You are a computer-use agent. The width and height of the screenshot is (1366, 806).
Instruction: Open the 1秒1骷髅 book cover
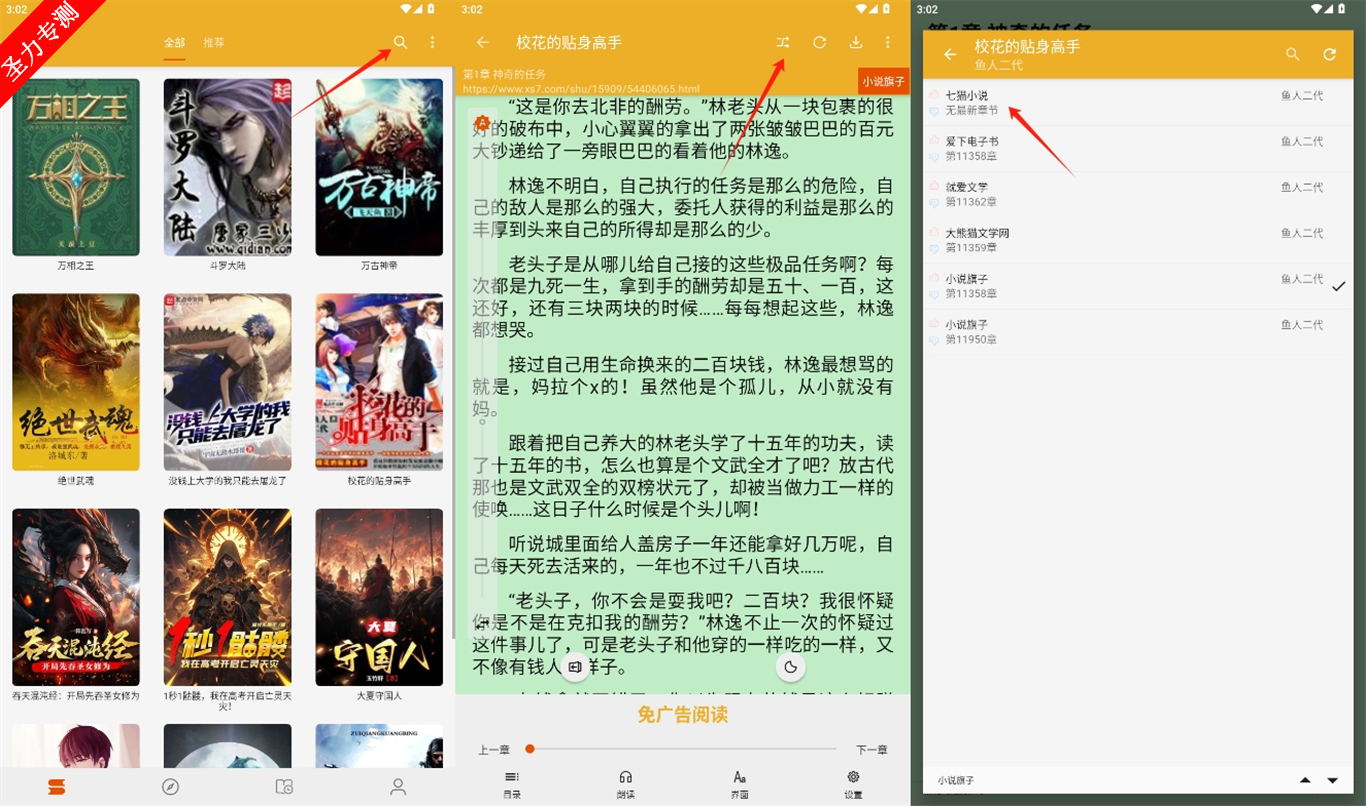pyautogui.click(x=228, y=597)
